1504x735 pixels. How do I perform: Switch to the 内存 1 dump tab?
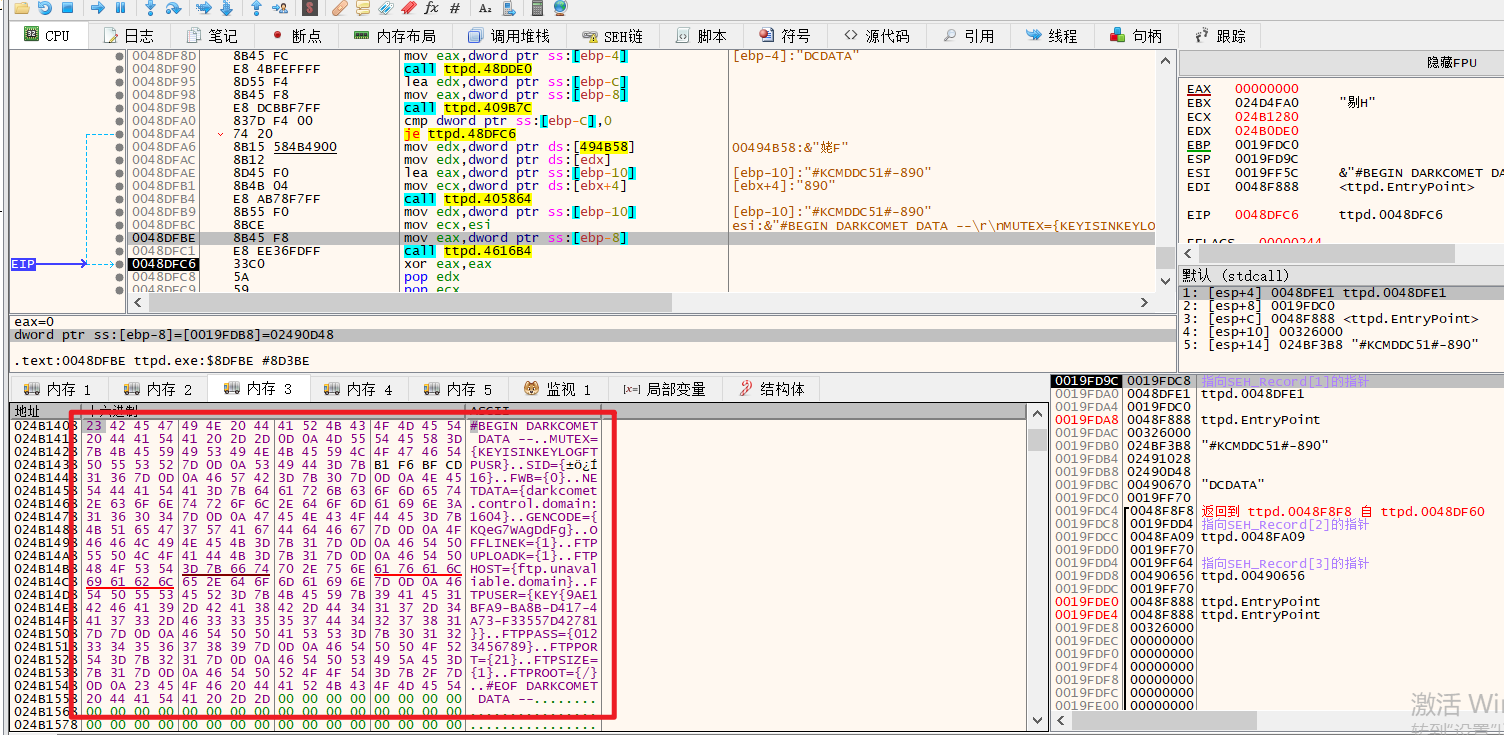tap(58, 389)
